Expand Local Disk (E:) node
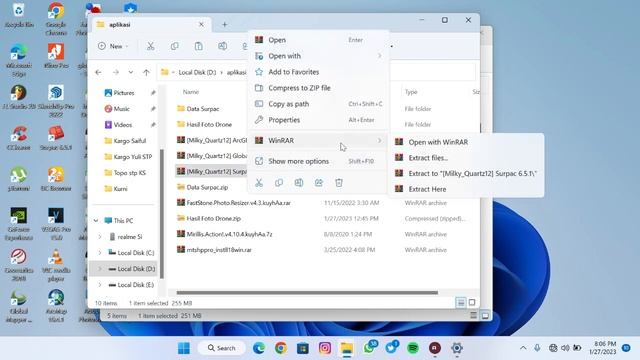This screenshot has height=360, width=640. (x=100, y=285)
